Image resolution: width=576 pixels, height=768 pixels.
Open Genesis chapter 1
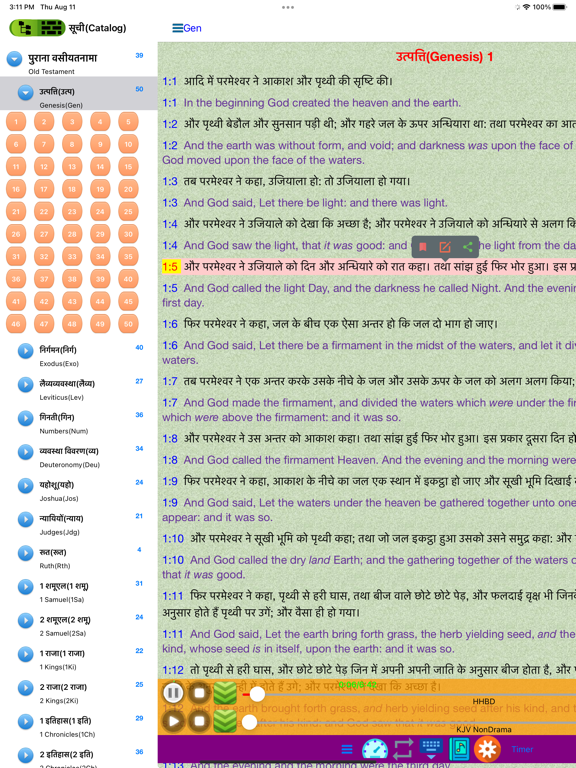pyautogui.click(x=16, y=122)
